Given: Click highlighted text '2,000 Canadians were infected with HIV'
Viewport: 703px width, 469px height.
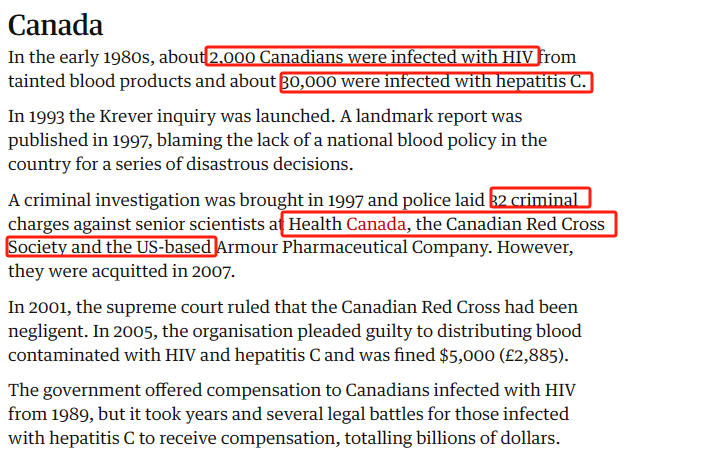Looking at the screenshot, I should [x=372, y=57].
